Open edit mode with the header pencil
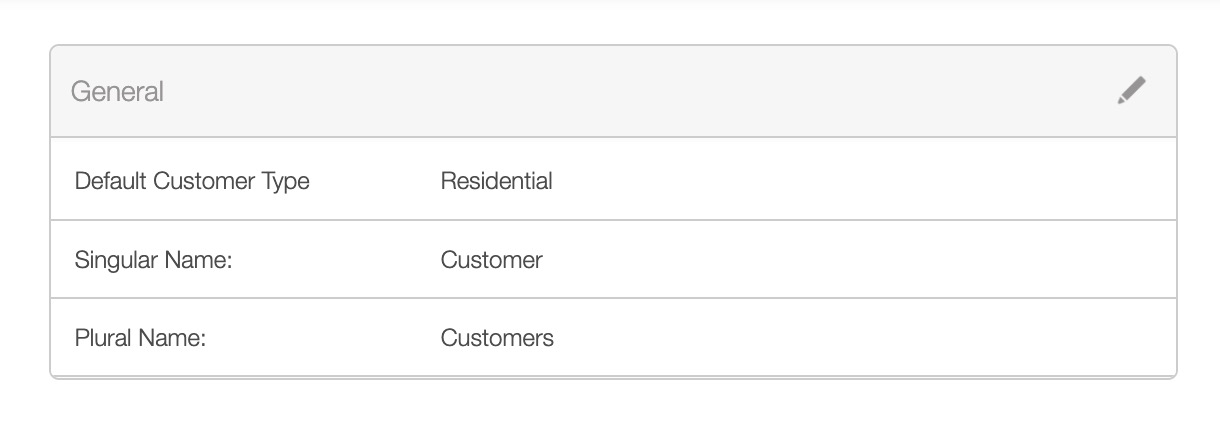This screenshot has height=430, width=1220. [1131, 91]
